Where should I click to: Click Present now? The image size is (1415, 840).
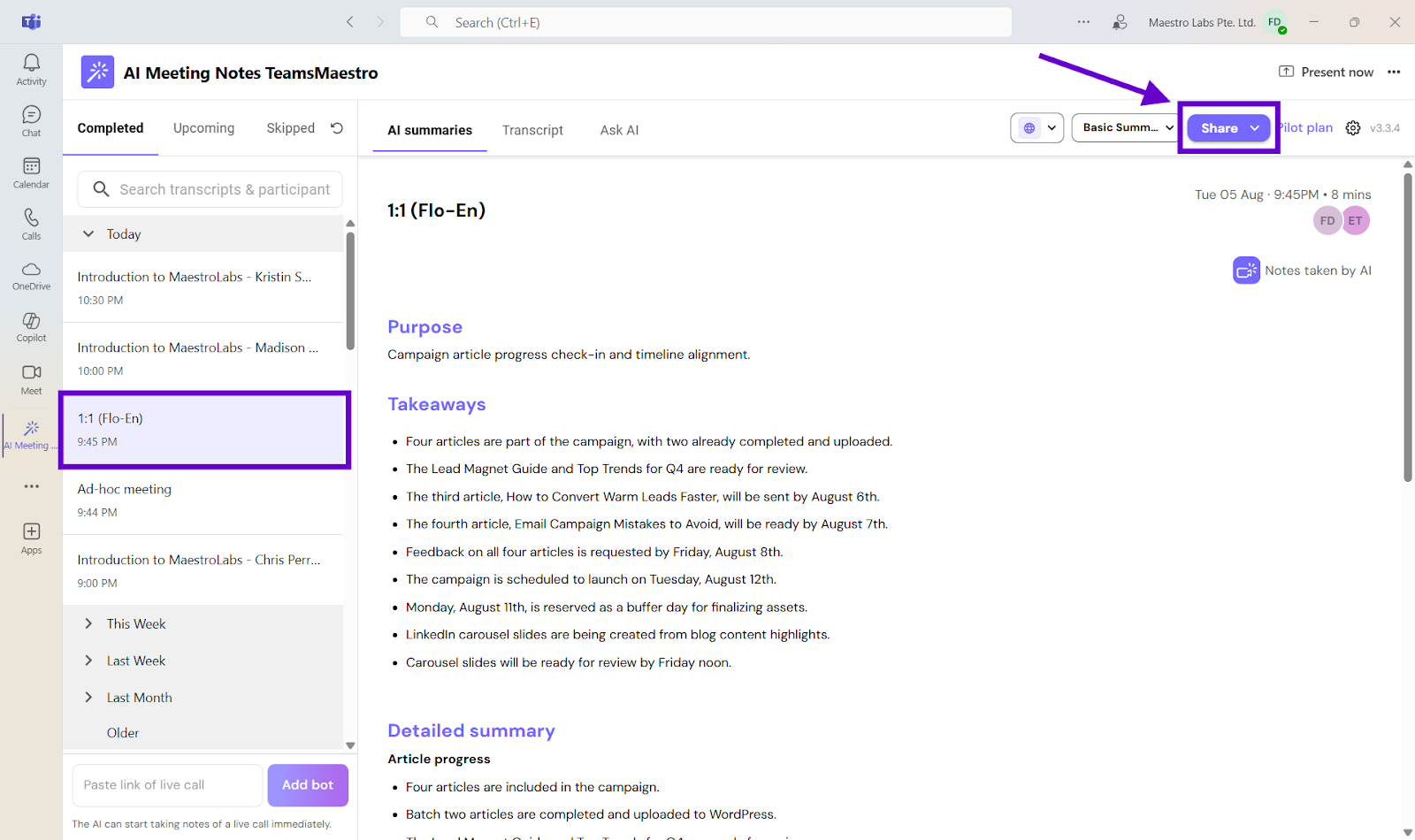pos(1327,73)
